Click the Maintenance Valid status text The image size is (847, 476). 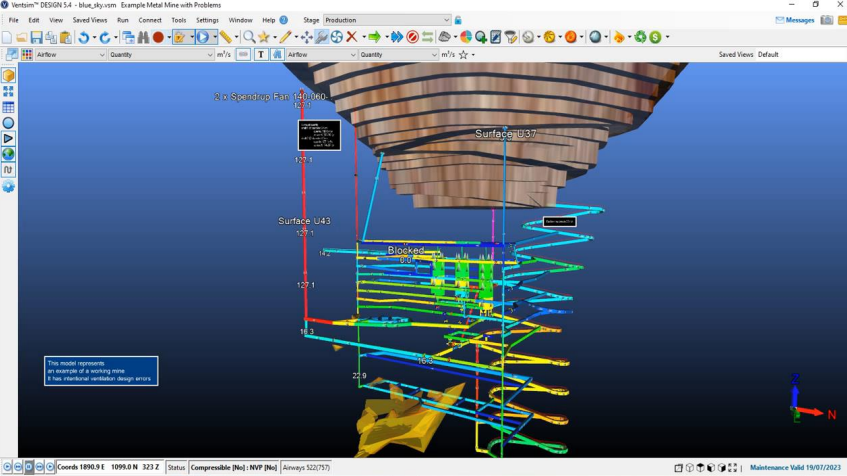[x=797, y=467]
